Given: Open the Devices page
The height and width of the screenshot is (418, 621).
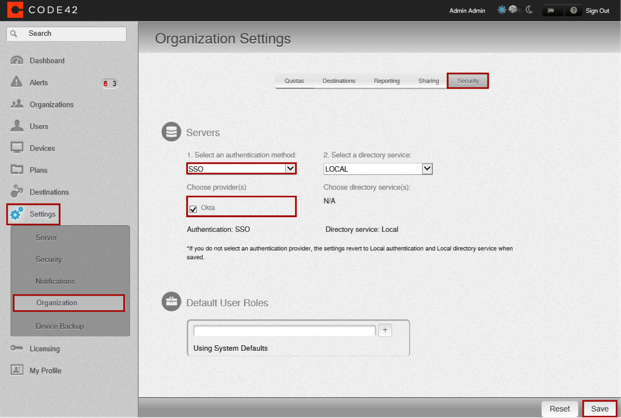Looking at the screenshot, I should tap(42, 149).
